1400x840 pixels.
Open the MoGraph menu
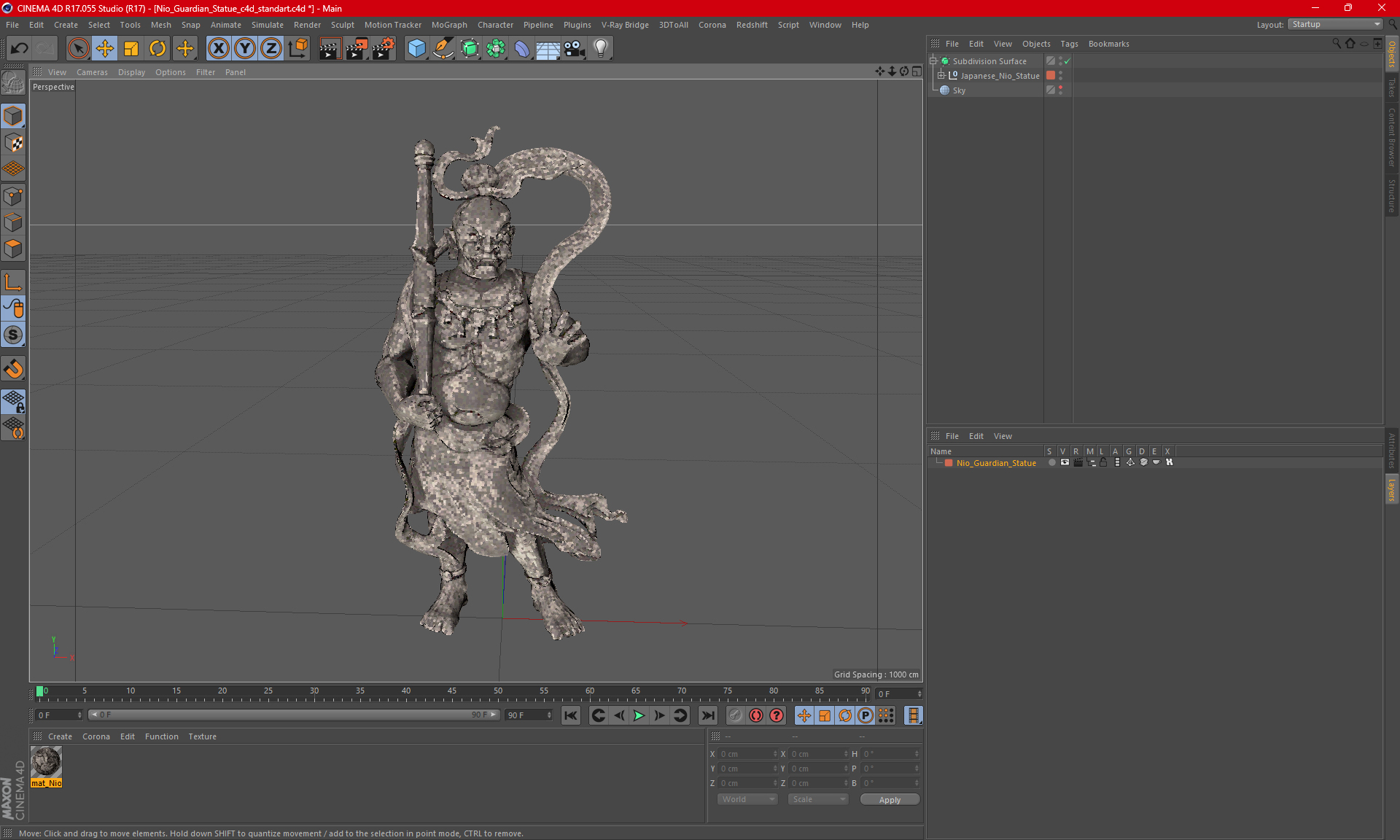click(449, 25)
